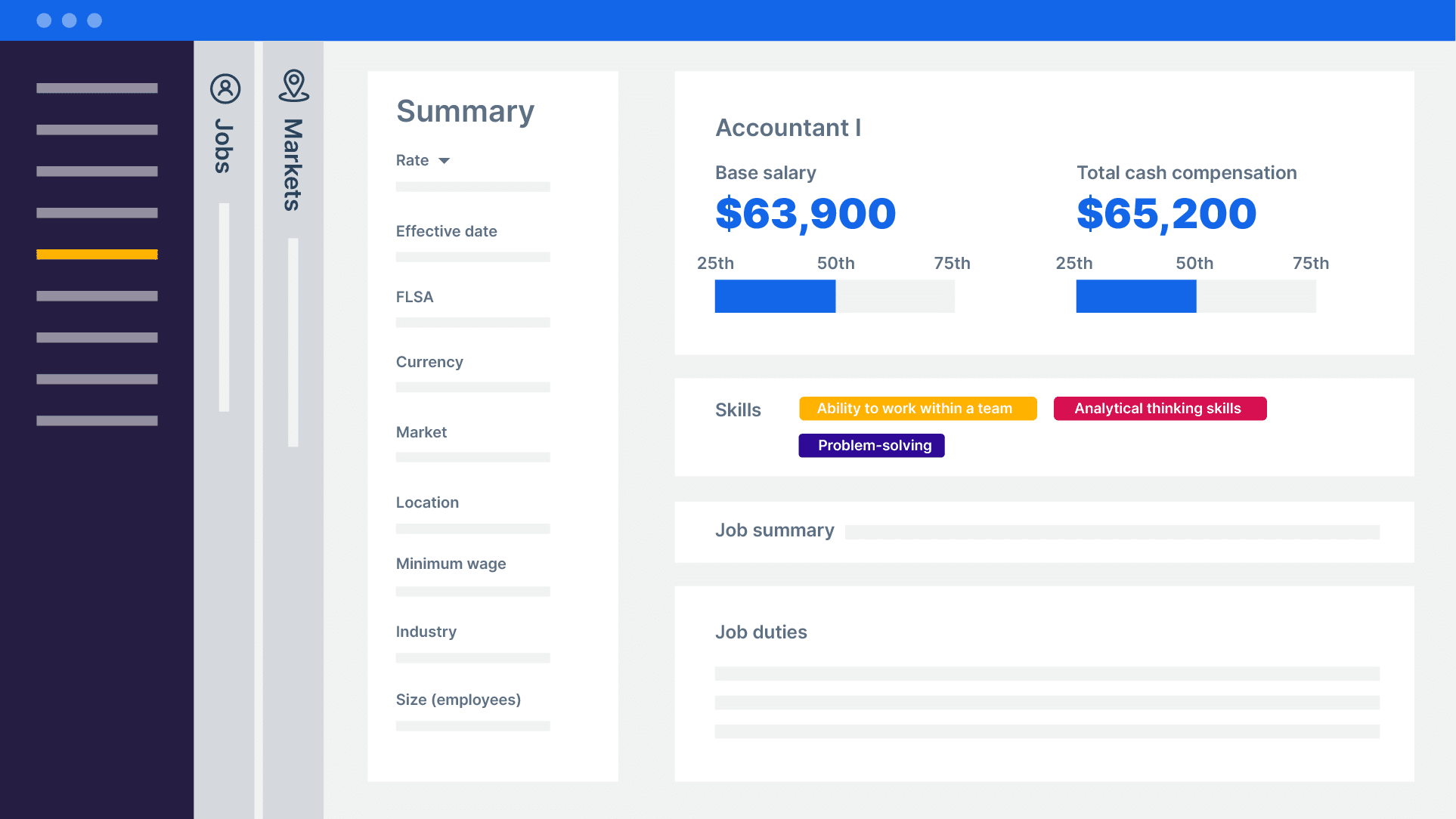Click the map pin icon in Markets tab
Screen dimensions: 1456x819
click(293, 86)
